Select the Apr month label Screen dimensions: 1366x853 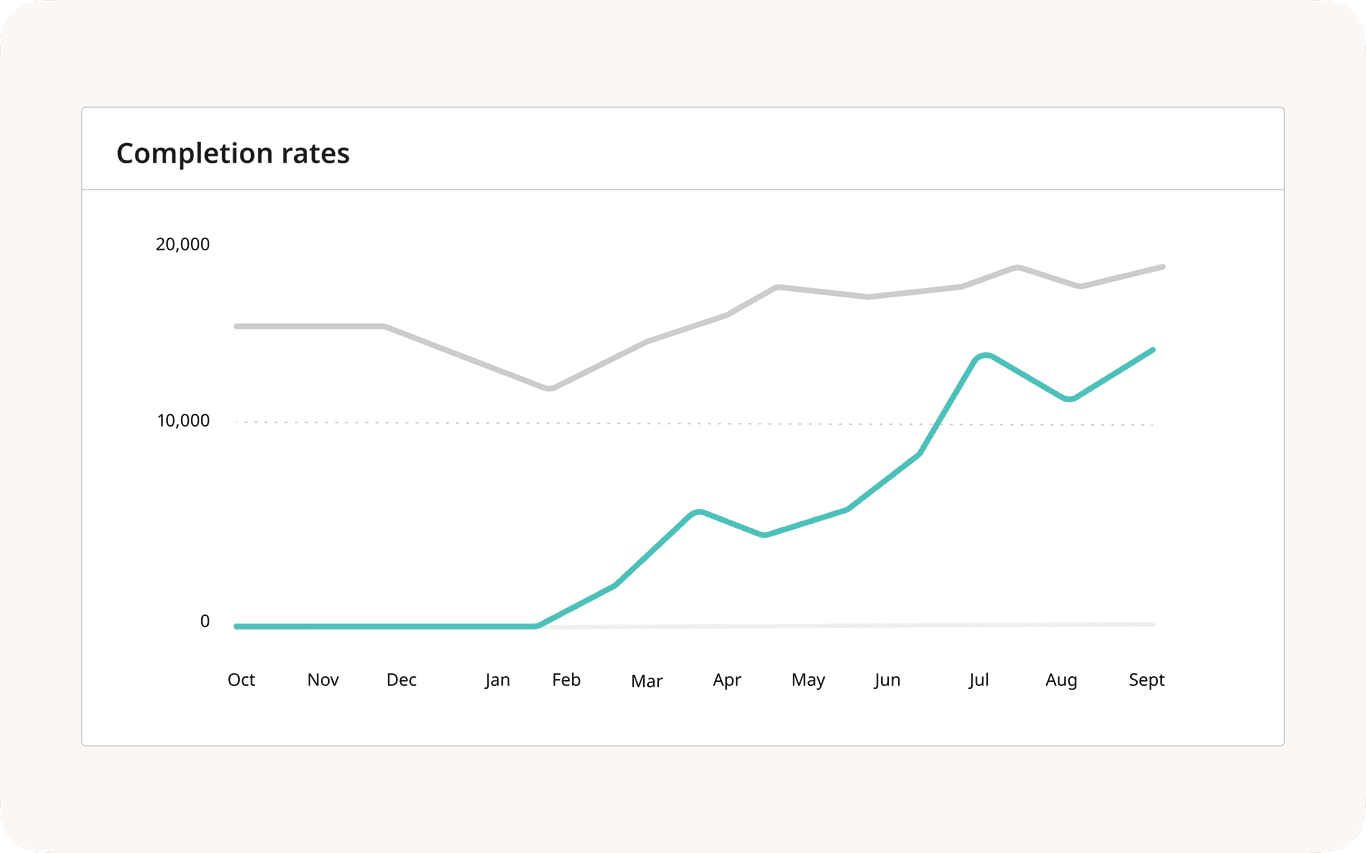click(x=727, y=680)
